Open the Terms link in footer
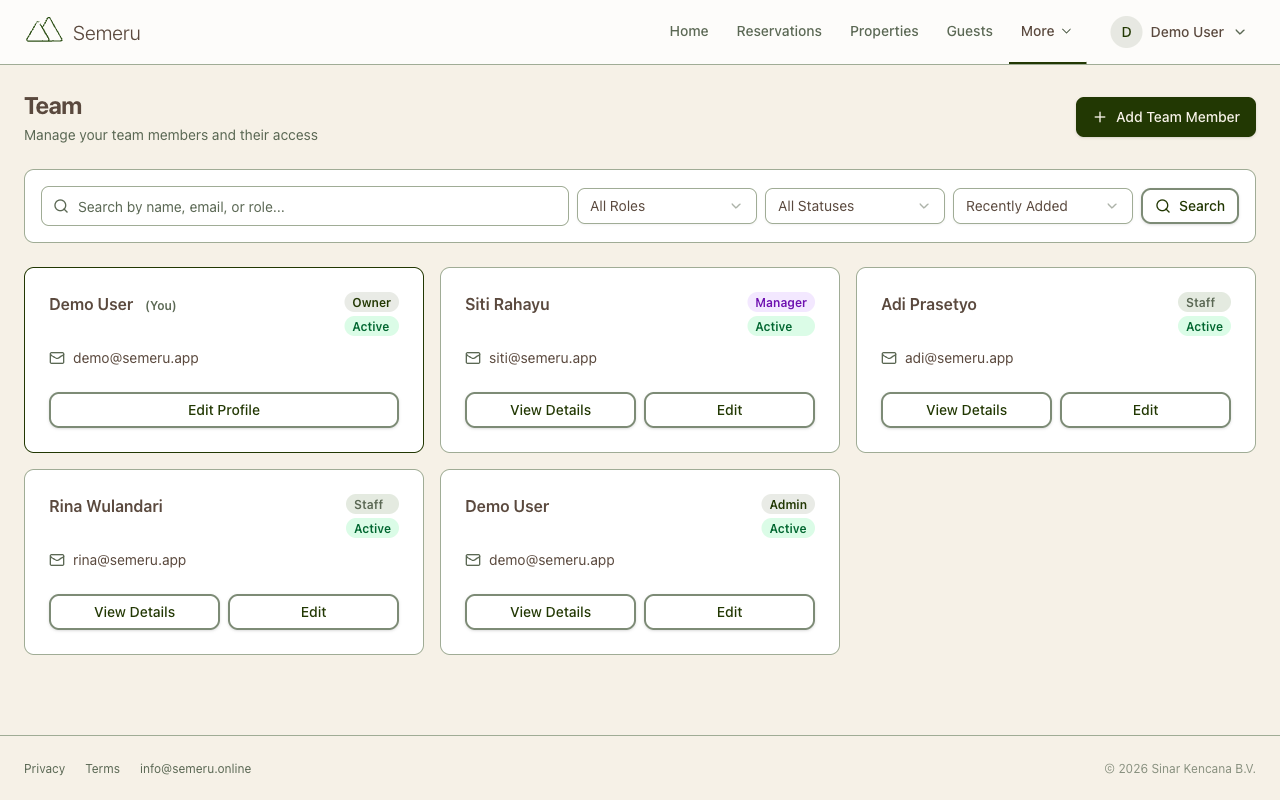 [x=102, y=769]
